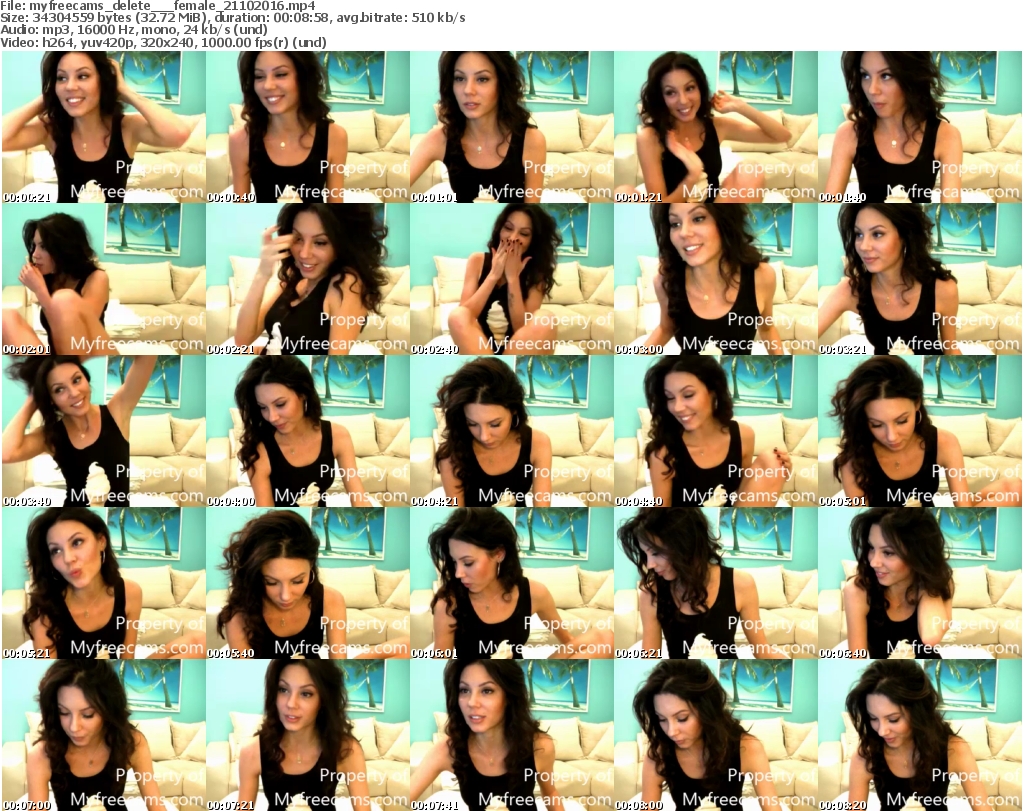Select the thumbnail frame stamped 00:08:20
Viewport: 1024px width, 811px height.
920,735
